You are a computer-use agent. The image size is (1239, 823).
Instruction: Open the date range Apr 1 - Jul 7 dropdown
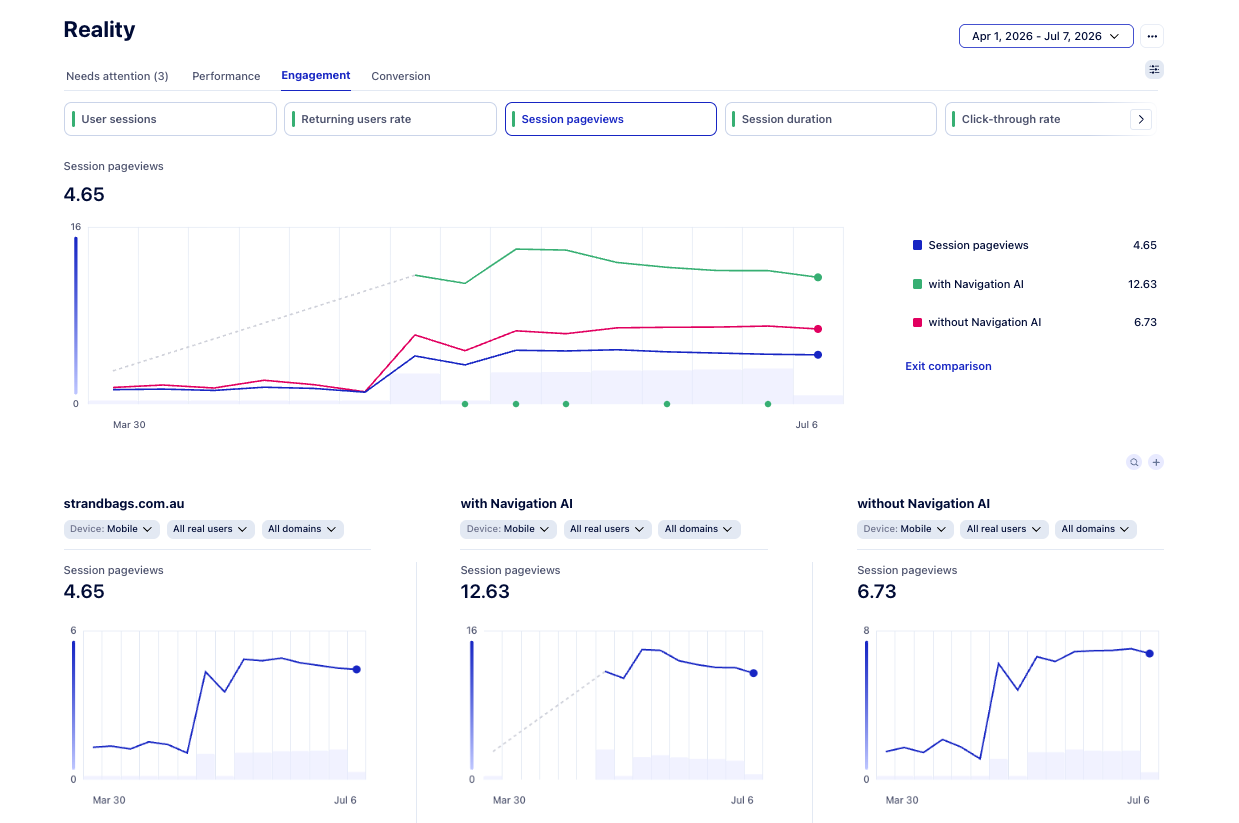click(1046, 36)
